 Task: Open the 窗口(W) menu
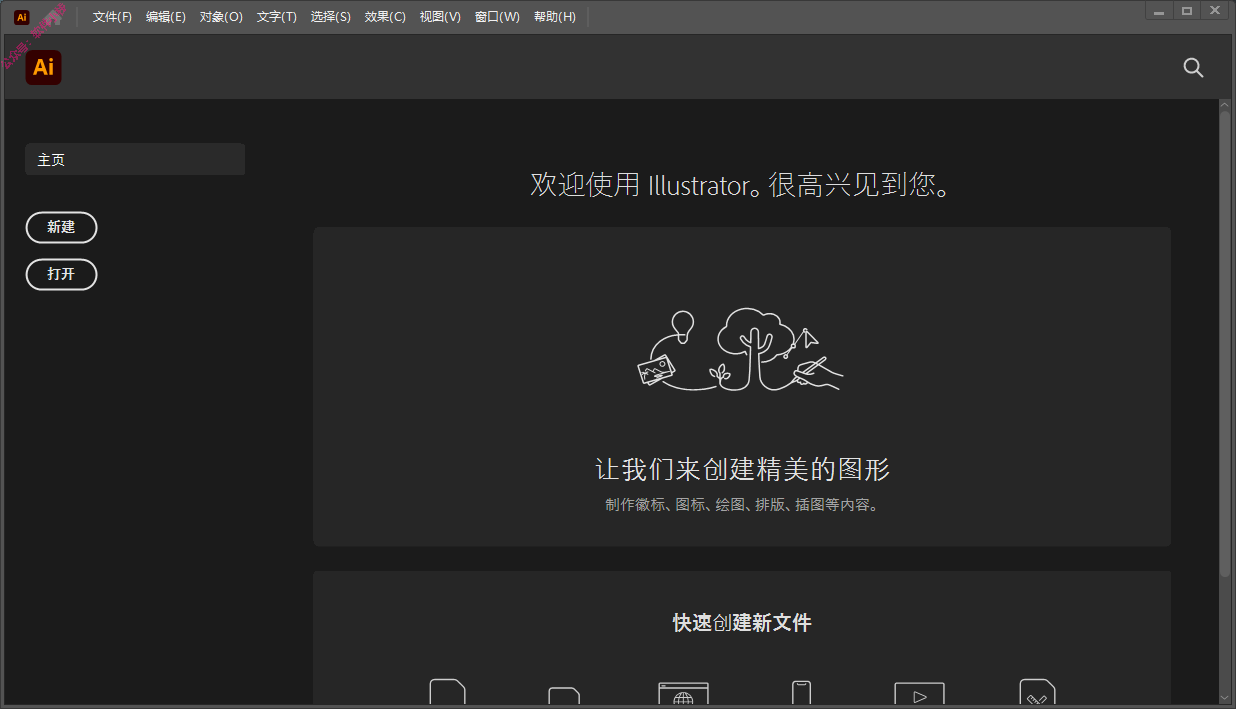(x=497, y=17)
